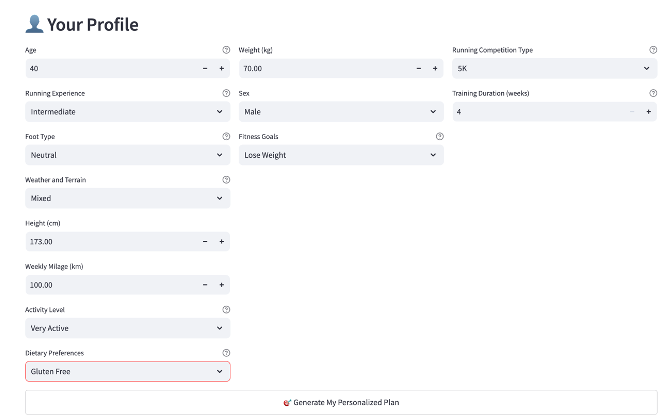Increase Height with the plus button
The width and height of the screenshot is (668, 420).
(x=221, y=242)
